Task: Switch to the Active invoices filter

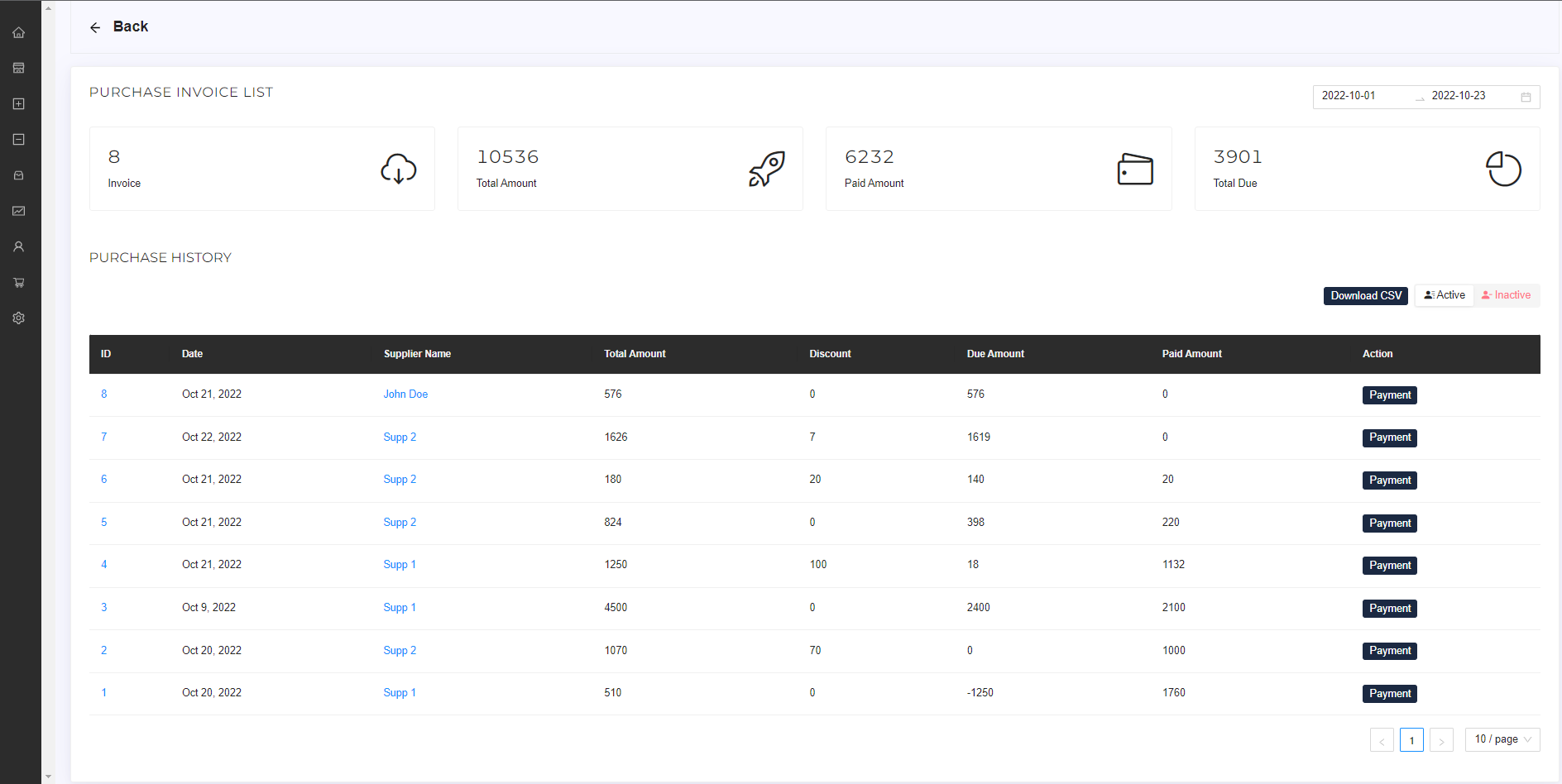Action: [x=1444, y=294]
